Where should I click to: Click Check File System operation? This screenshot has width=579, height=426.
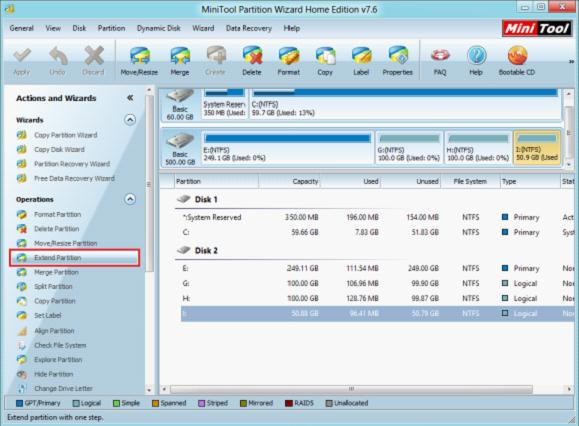coord(60,345)
